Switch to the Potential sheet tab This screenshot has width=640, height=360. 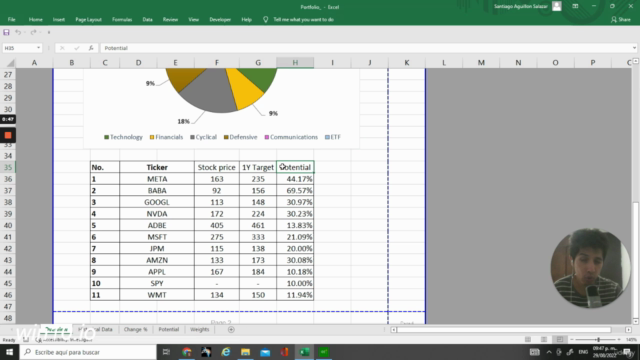point(169,329)
